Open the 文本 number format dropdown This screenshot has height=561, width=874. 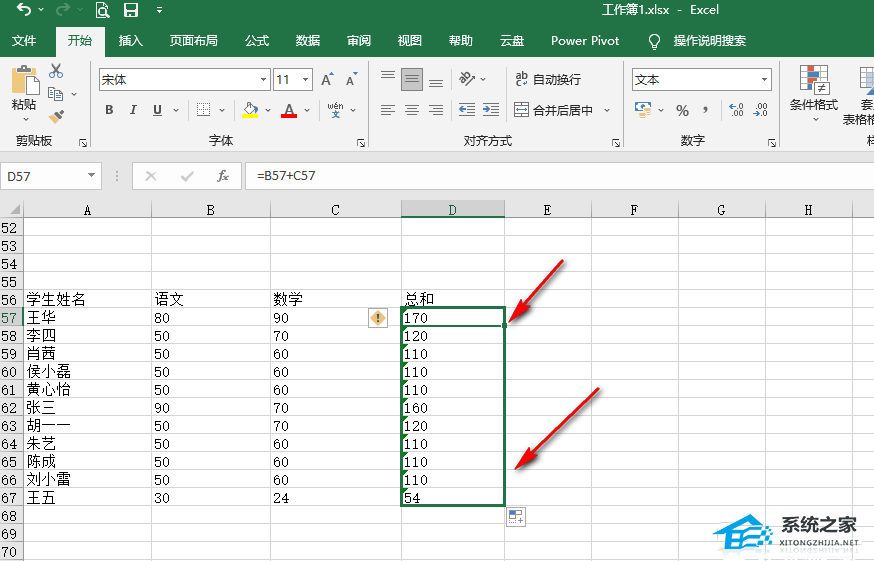click(764, 80)
